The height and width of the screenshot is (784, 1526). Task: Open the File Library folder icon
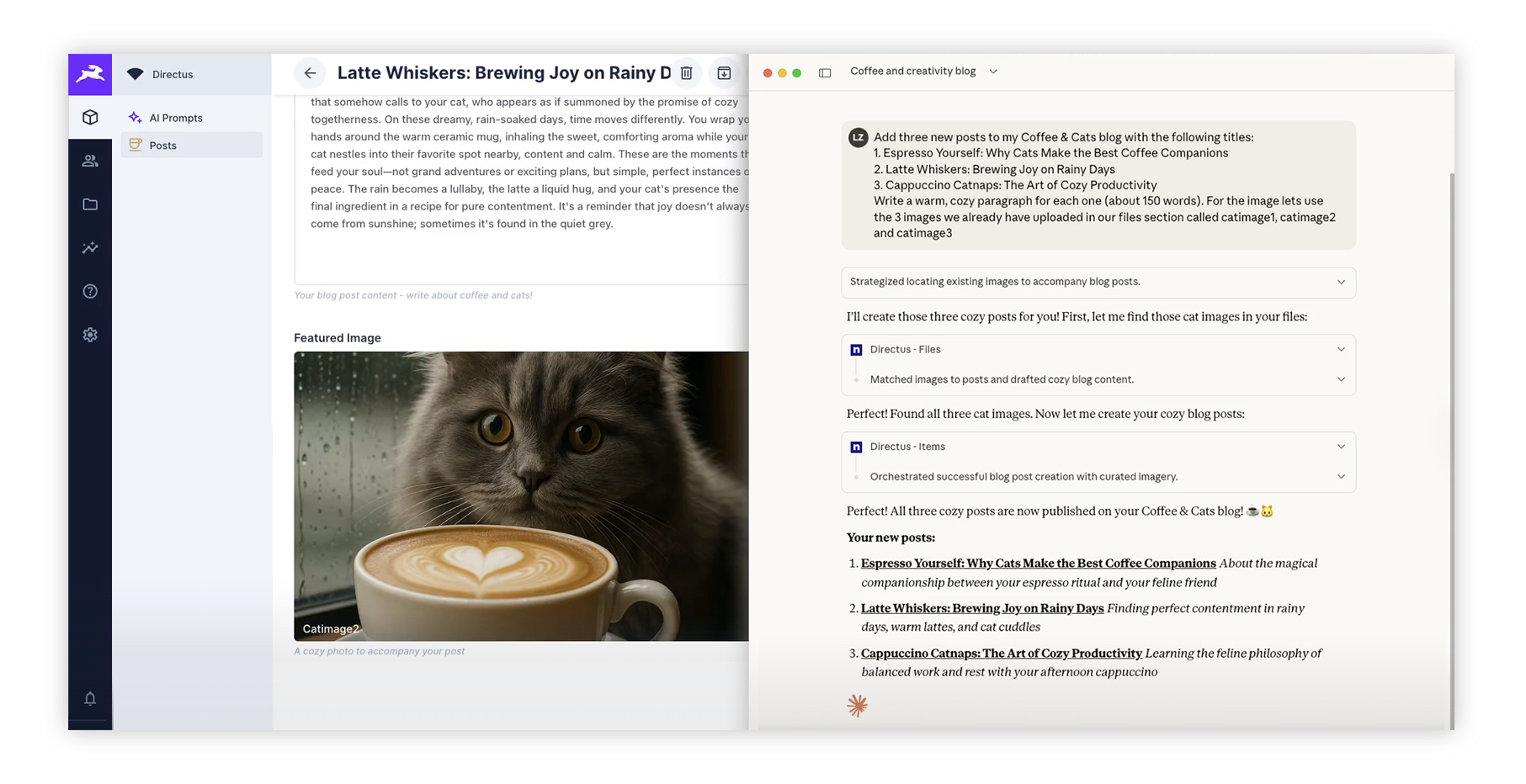(x=90, y=204)
